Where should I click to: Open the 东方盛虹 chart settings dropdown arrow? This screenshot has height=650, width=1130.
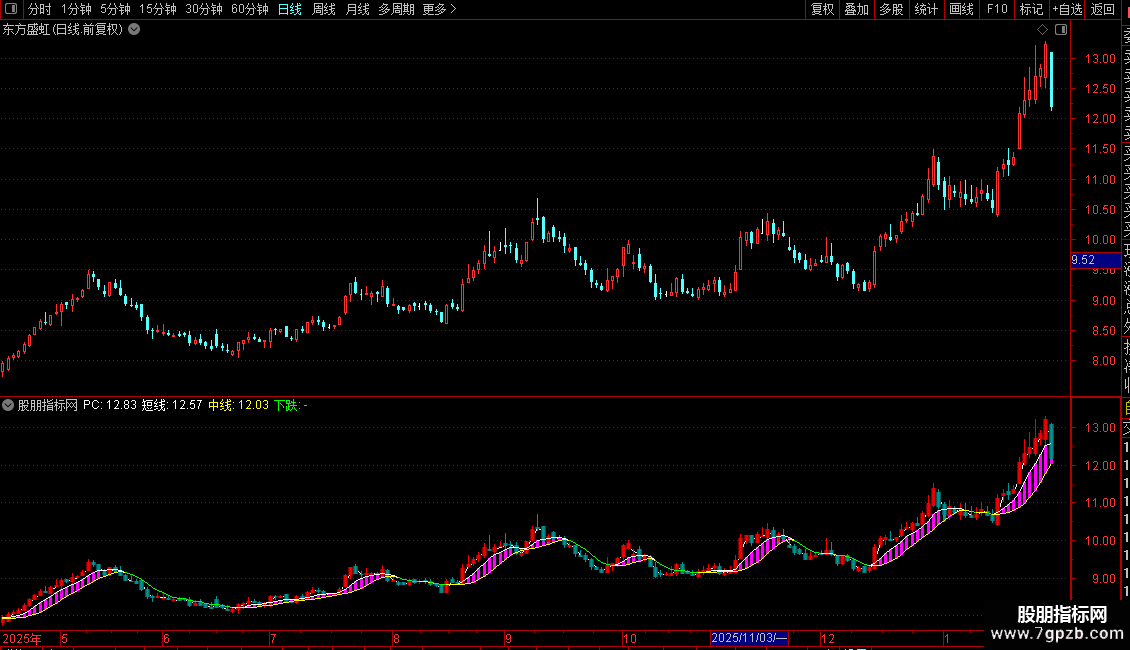[x=134, y=30]
